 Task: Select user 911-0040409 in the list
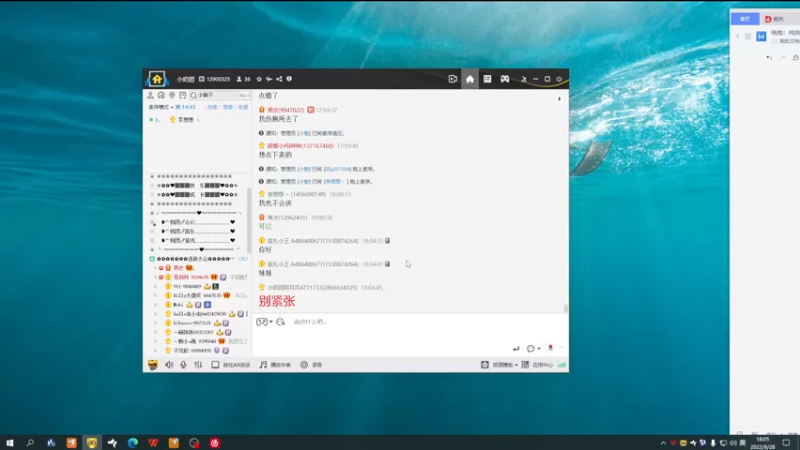188,286
